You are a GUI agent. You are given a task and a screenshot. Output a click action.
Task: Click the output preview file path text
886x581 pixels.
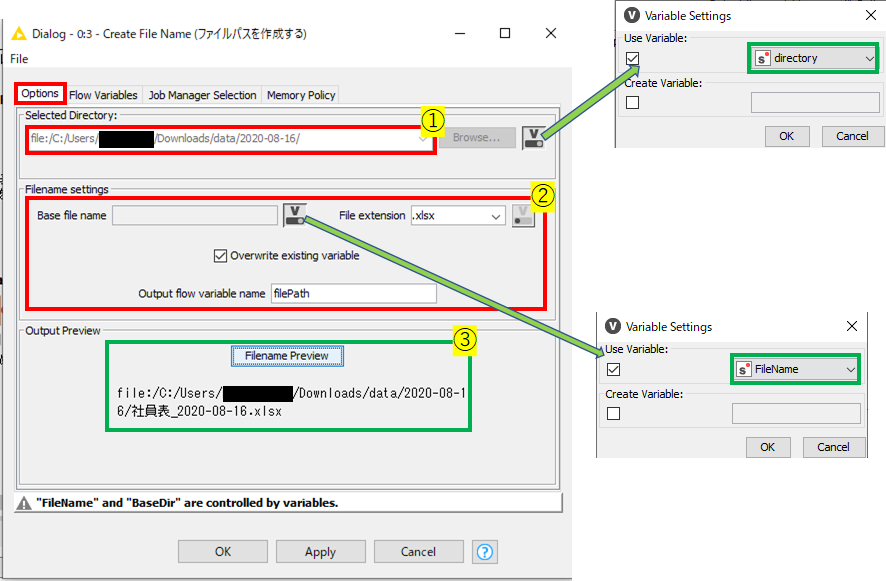coord(290,402)
